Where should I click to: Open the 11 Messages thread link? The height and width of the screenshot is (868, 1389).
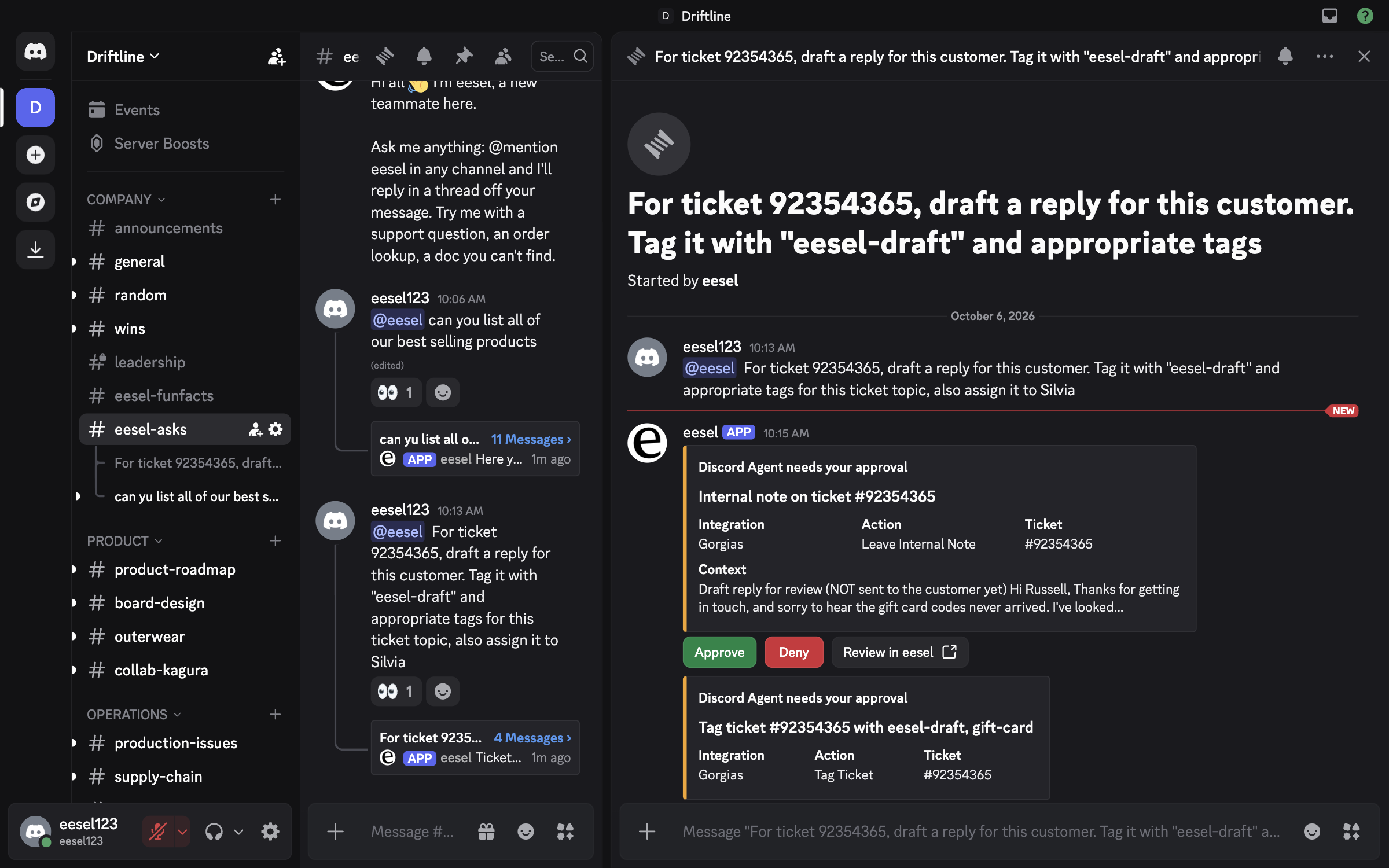click(531, 439)
